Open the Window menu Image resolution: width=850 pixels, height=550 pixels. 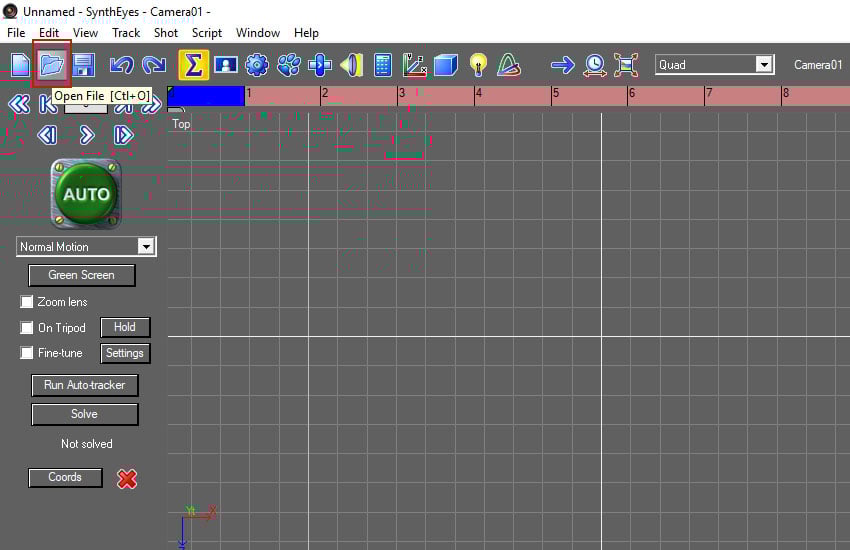point(258,33)
